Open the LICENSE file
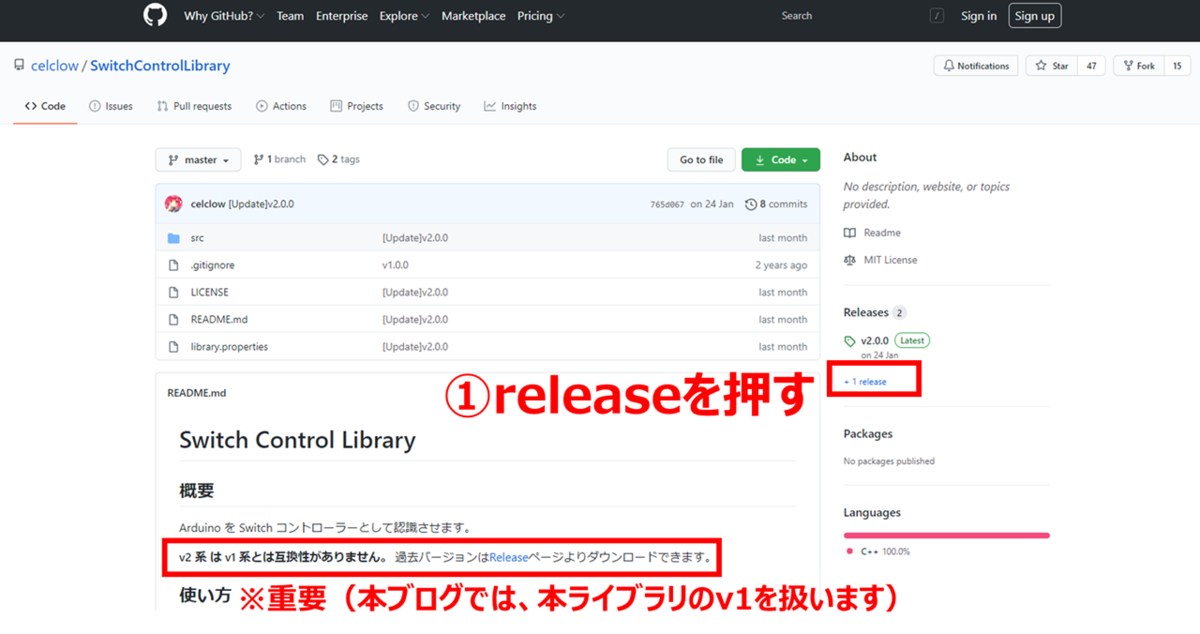Image resolution: width=1200 pixels, height=634 pixels. click(209, 292)
